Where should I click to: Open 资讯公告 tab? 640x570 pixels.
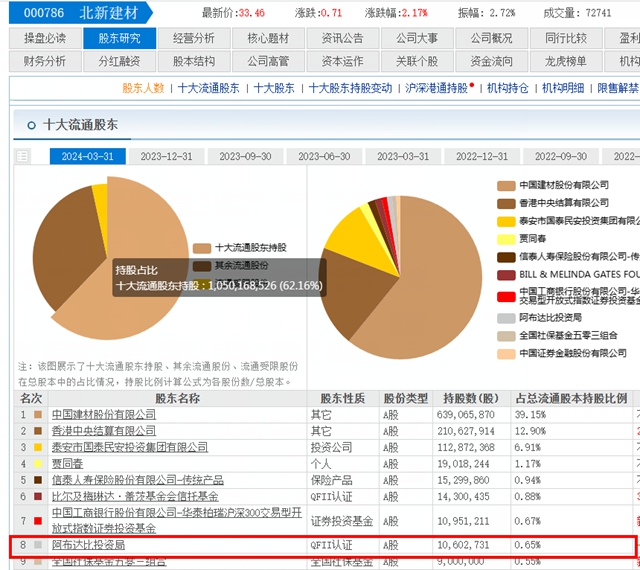click(343, 38)
